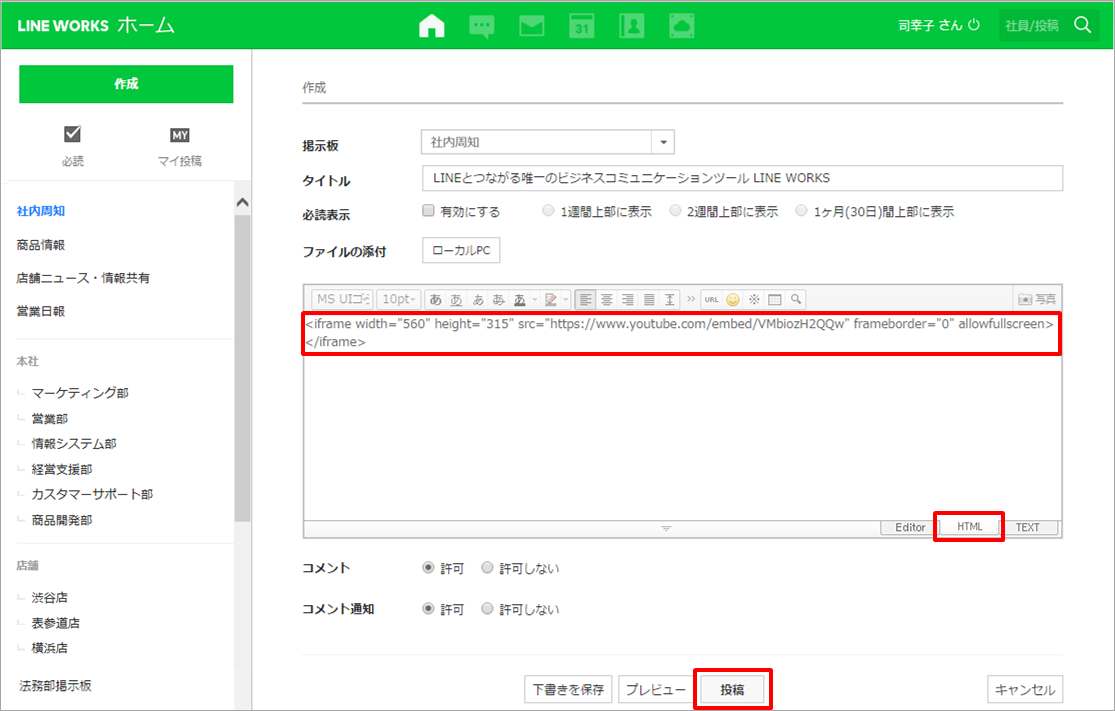Switch to the TEXT editor tab
The width and height of the screenshot is (1115, 711).
coord(1027,528)
